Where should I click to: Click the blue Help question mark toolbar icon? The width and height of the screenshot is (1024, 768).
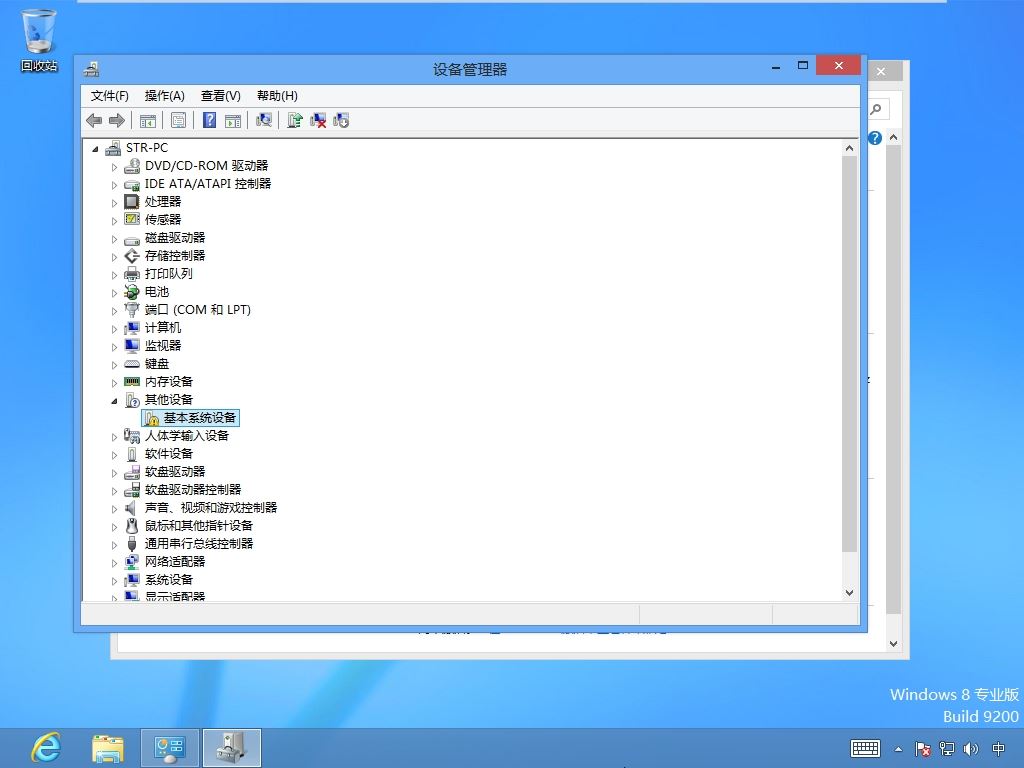(209, 120)
